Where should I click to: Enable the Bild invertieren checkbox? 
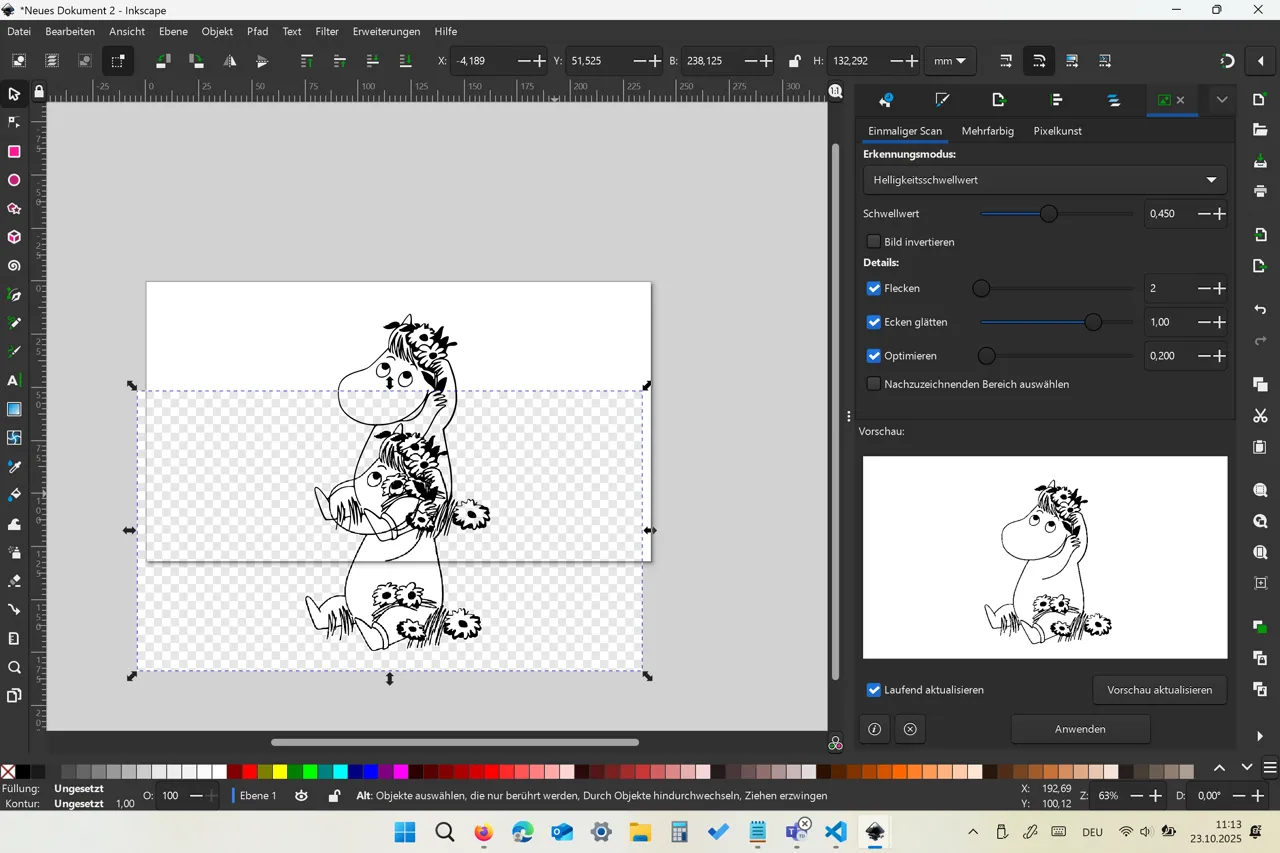coord(874,242)
